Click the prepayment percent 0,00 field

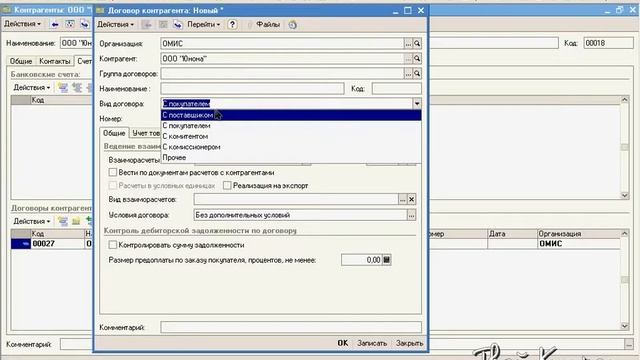coord(362,260)
